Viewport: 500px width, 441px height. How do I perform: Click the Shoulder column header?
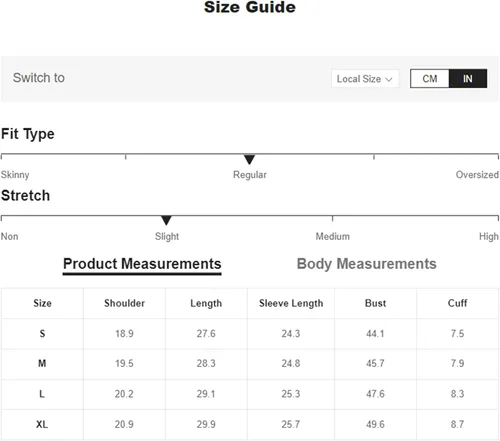click(x=124, y=303)
